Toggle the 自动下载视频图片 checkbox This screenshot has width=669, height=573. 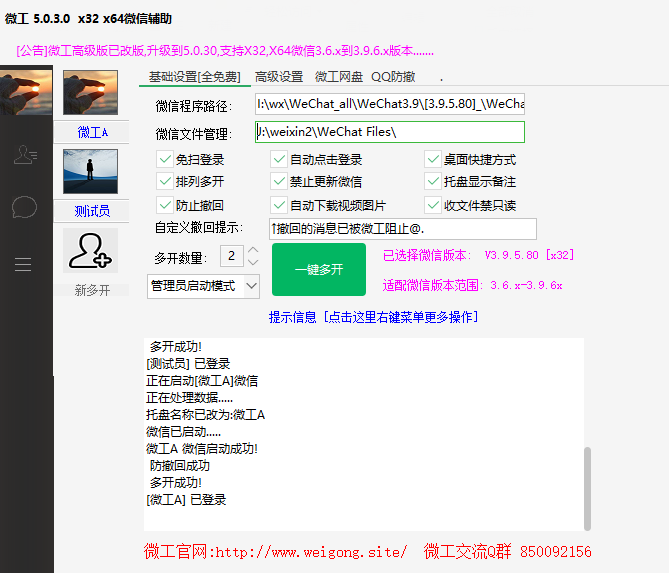(279, 205)
